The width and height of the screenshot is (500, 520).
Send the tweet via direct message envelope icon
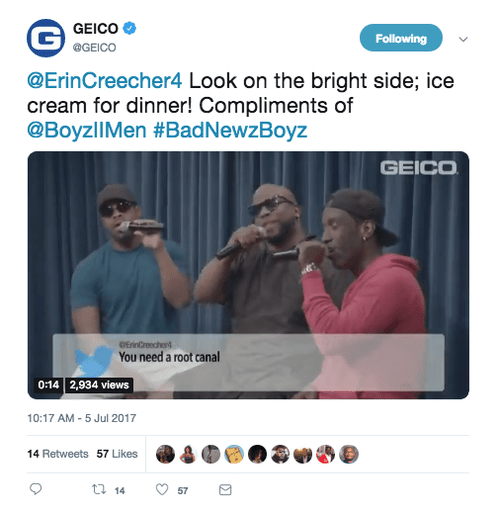(x=225, y=490)
